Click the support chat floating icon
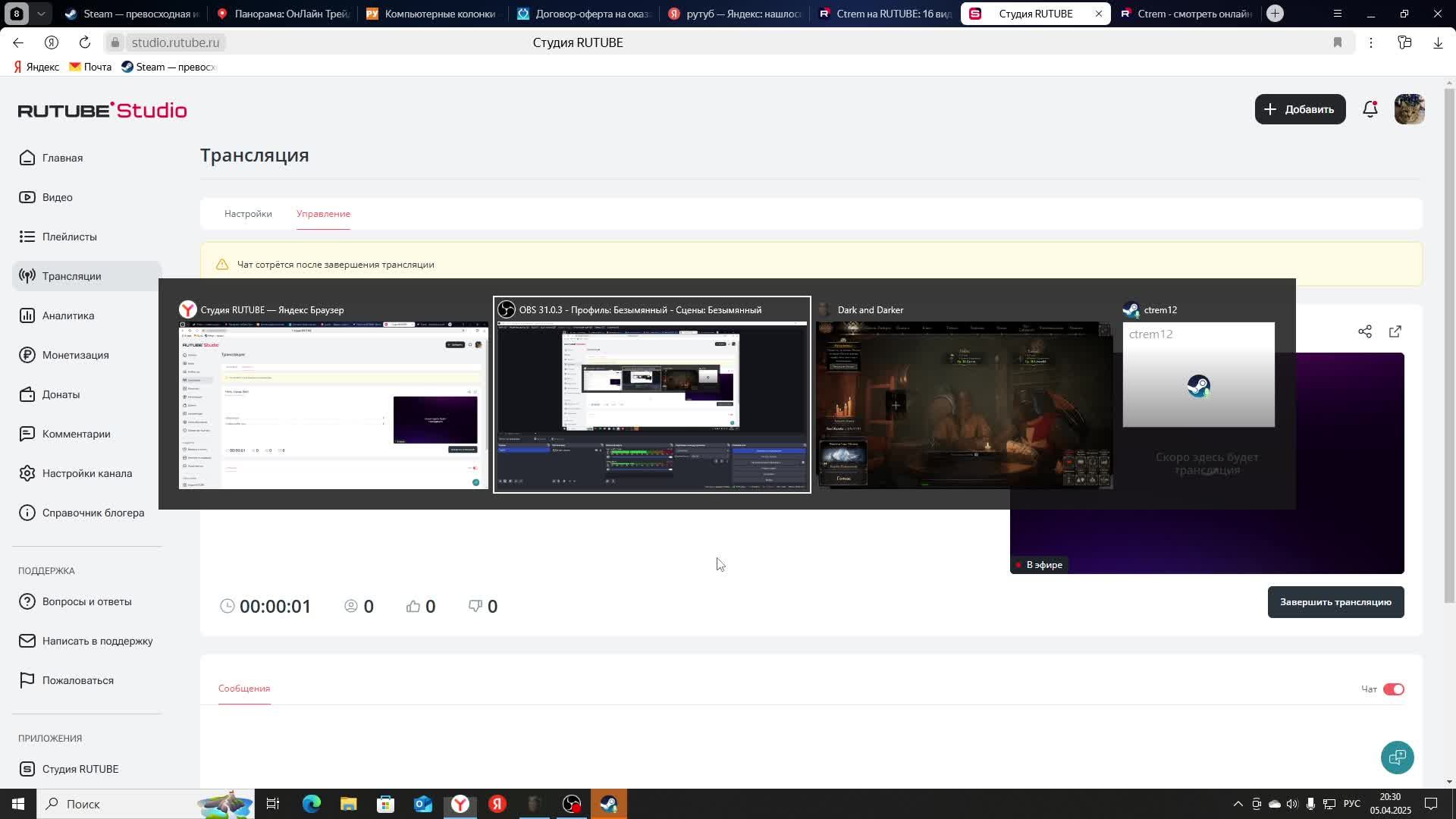The height and width of the screenshot is (819, 1456). tap(1397, 757)
